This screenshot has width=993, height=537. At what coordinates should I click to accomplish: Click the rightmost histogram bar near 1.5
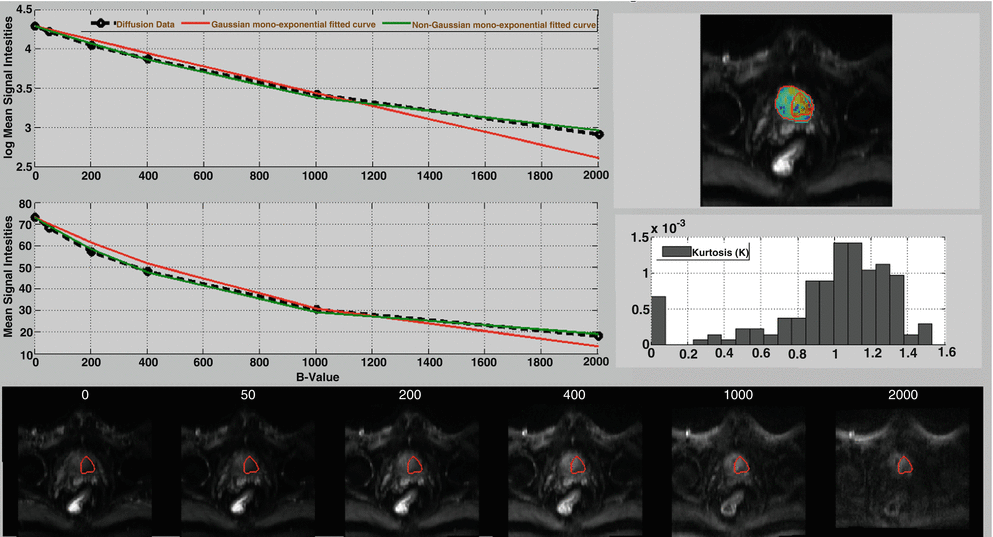(x=925, y=333)
